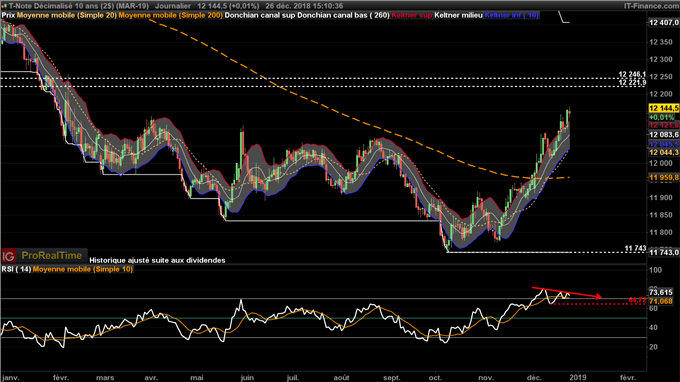This screenshot has height=382, width=680.
Task: Click the déc. marker on time axis
Action: coord(534,378)
